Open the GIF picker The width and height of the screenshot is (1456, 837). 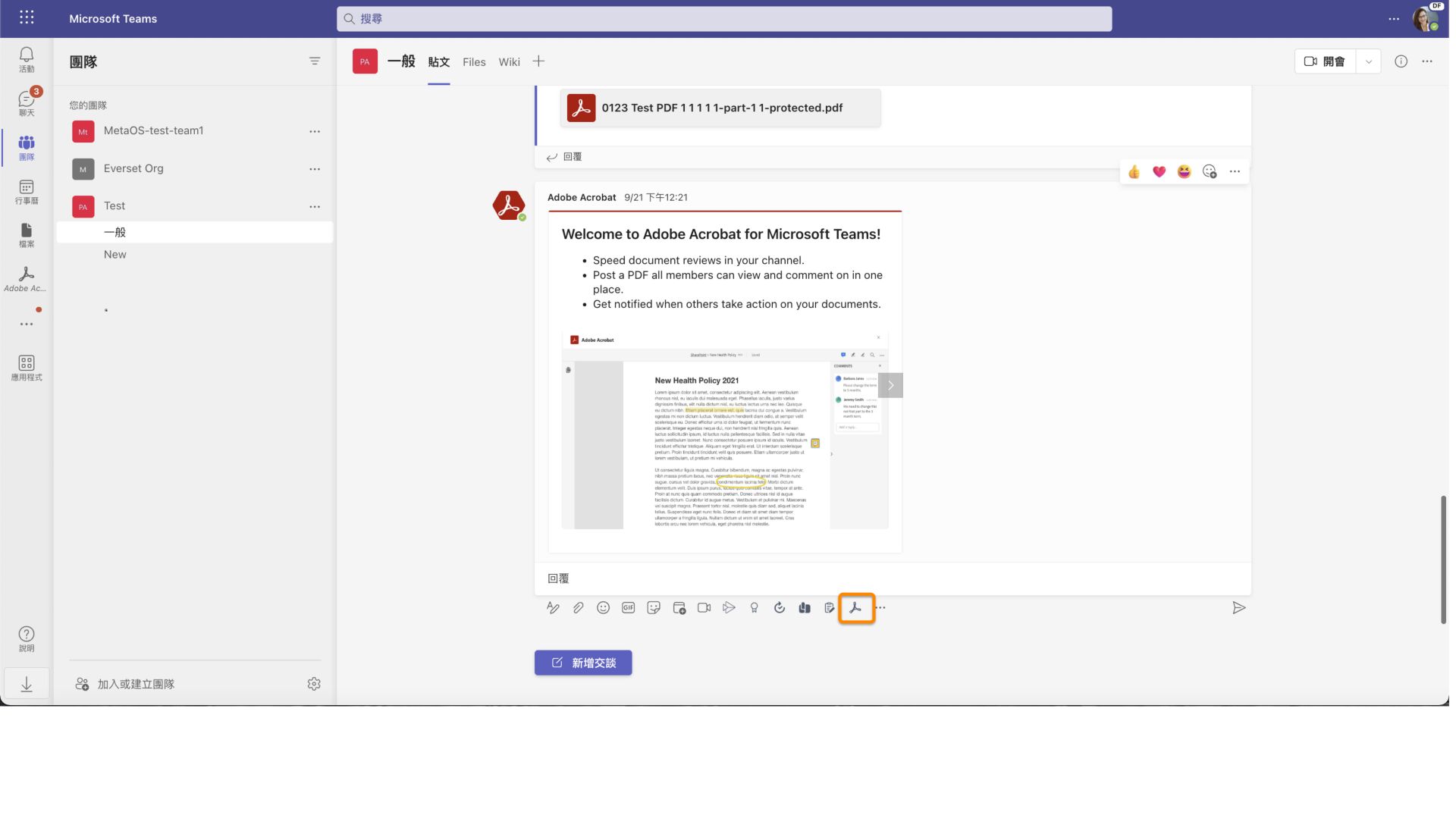(628, 608)
